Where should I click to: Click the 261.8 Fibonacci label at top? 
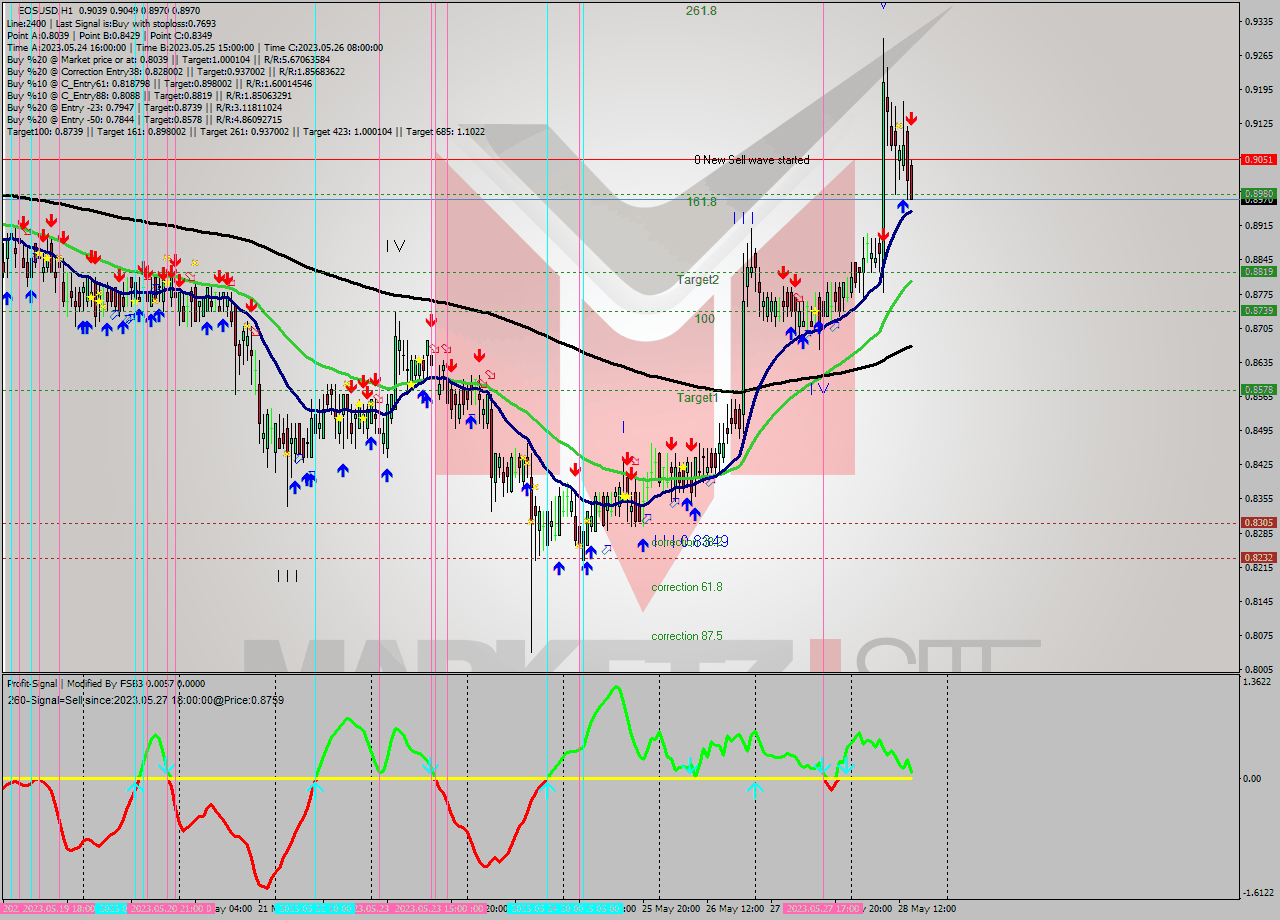click(x=701, y=11)
